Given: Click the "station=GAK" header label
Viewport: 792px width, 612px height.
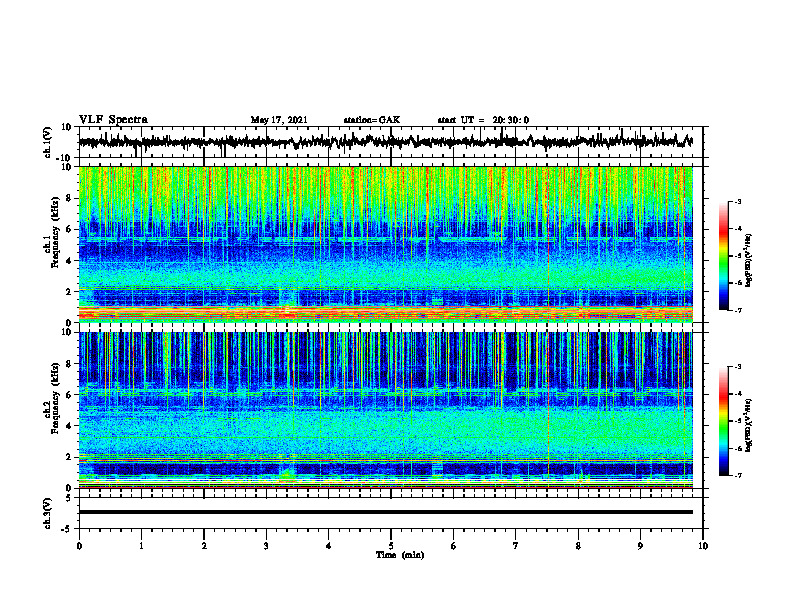Looking at the screenshot, I should [x=372, y=120].
